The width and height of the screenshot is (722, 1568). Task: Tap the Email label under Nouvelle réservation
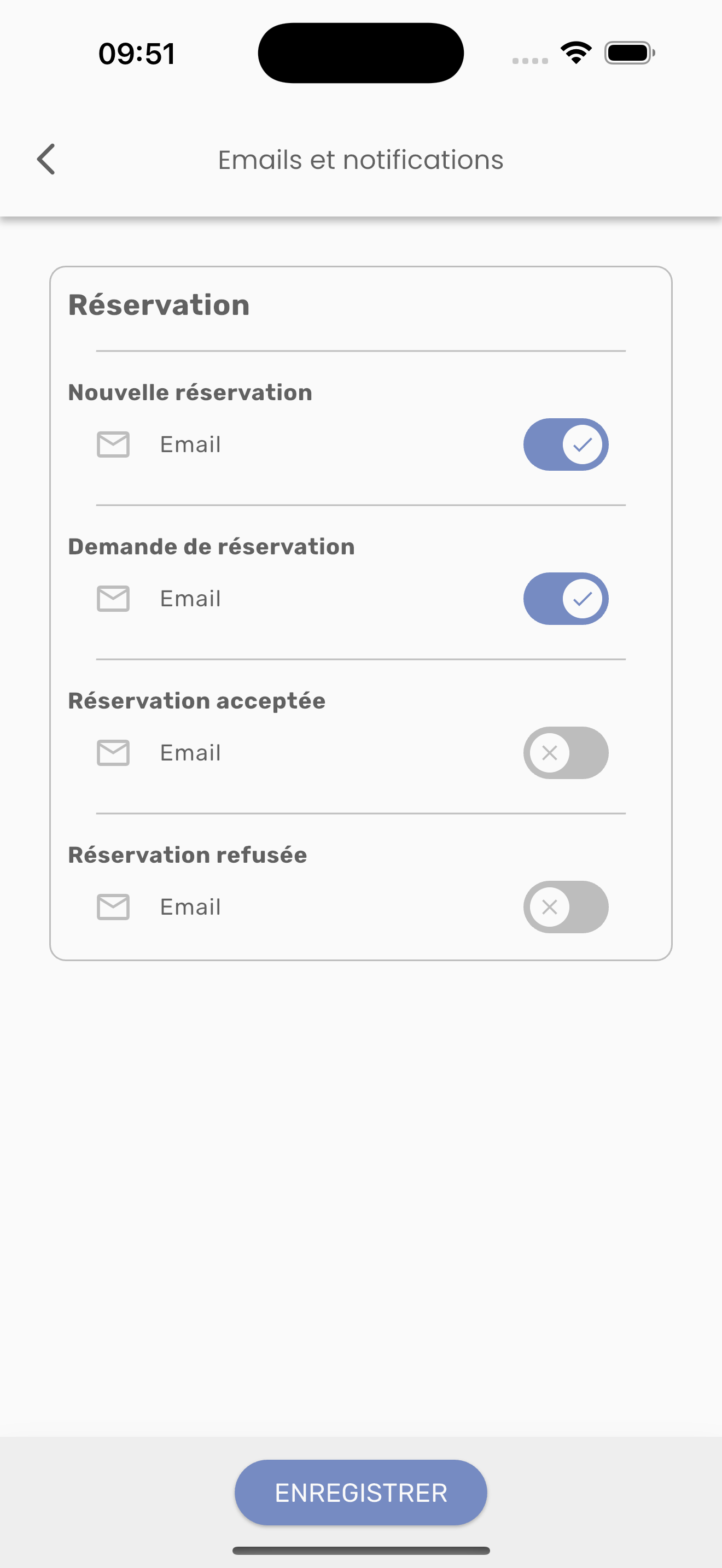(190, 444)
